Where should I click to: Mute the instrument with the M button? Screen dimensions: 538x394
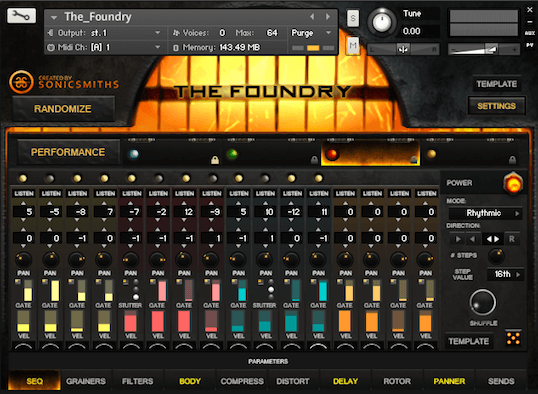point(353,45)
